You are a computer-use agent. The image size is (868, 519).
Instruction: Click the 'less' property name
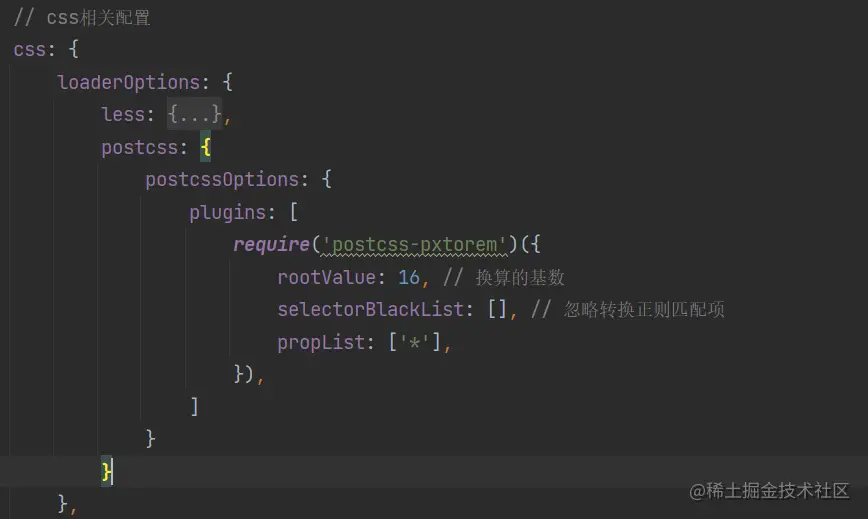[x=123, y=115]
